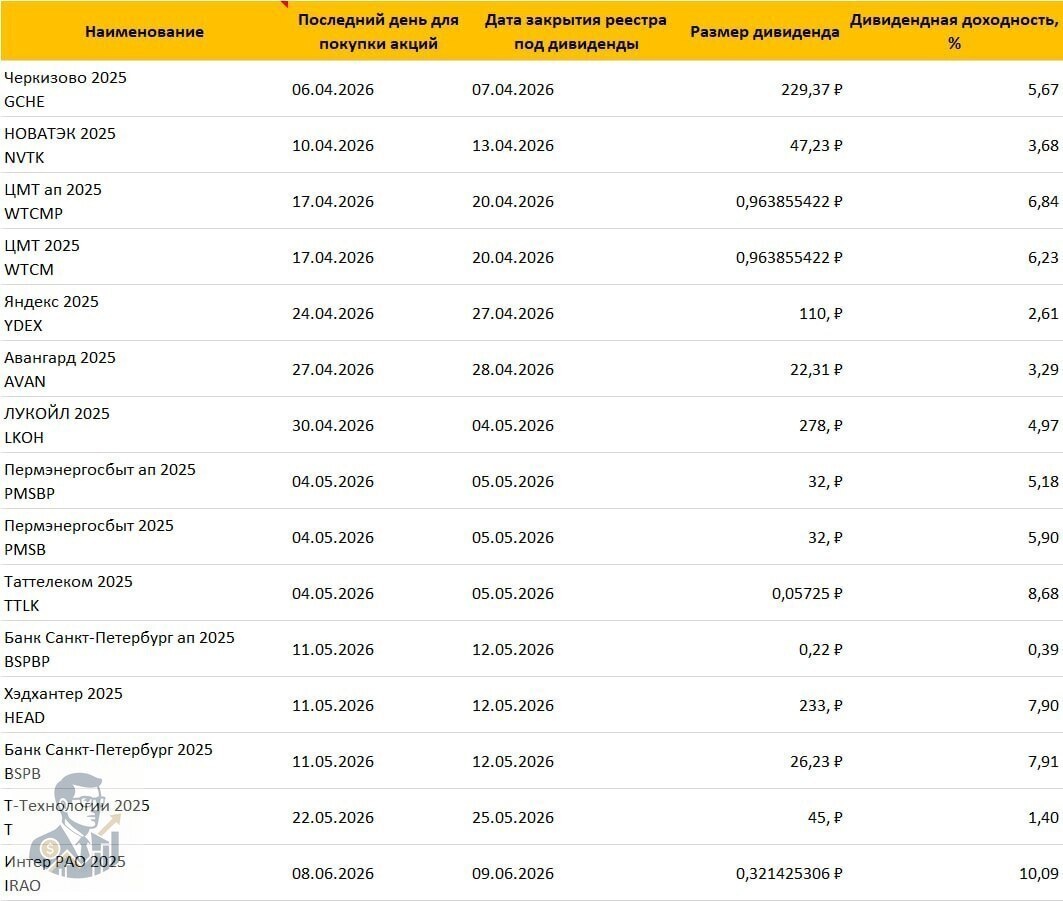Click the yield value 5,90
This screenshot has width=1063, height=901.
pos(1043,538)
